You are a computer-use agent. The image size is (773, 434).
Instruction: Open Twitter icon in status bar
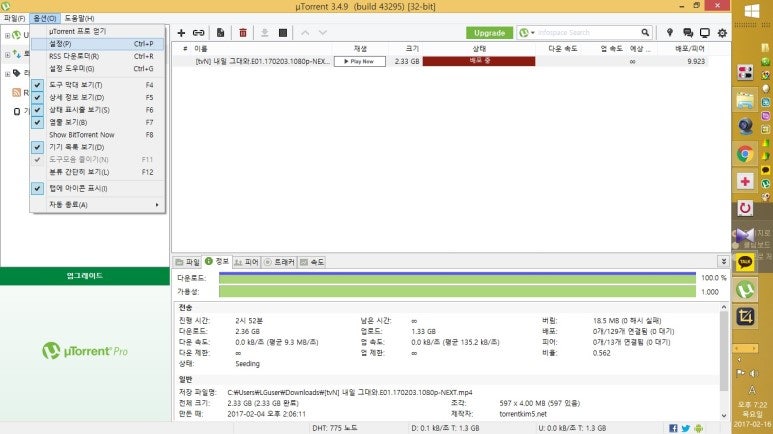pyautogui.click(x=686, y=428)
